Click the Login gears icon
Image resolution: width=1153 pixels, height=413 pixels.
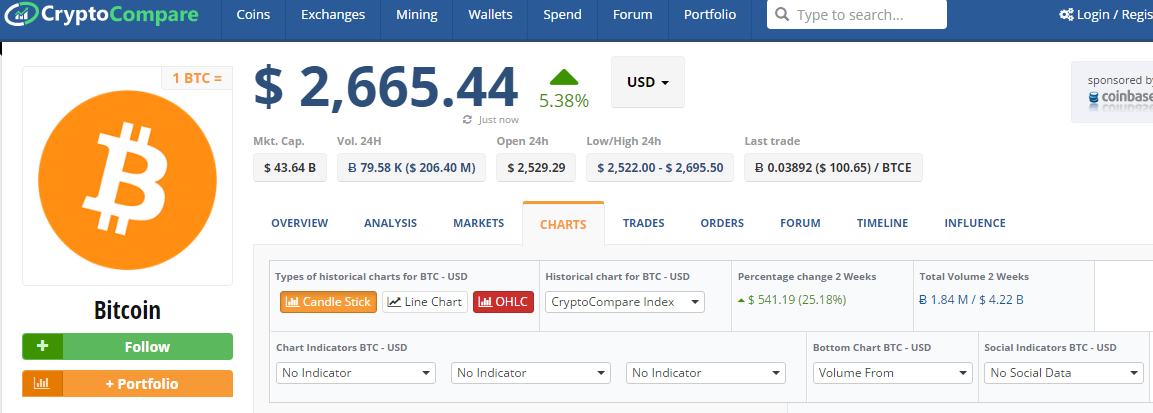1065,14
